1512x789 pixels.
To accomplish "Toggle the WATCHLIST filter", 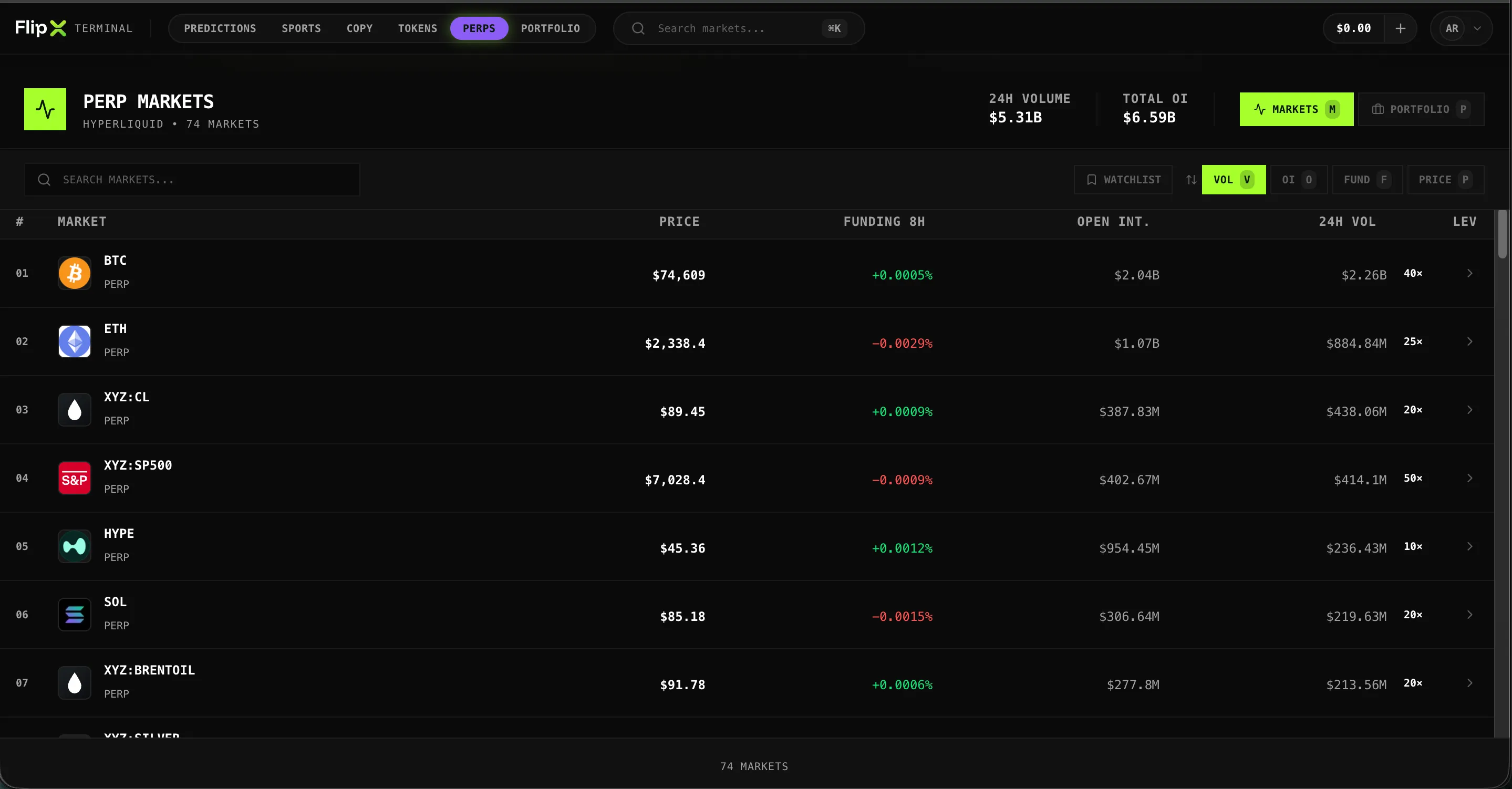I will point(1123,180).
